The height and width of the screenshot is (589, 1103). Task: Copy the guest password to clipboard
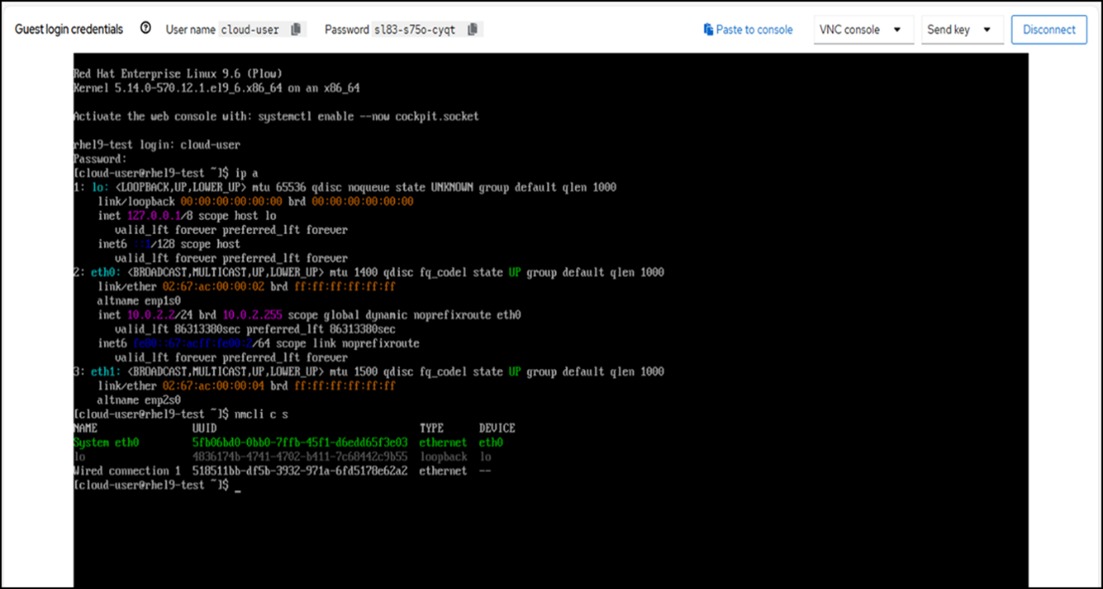473,30
